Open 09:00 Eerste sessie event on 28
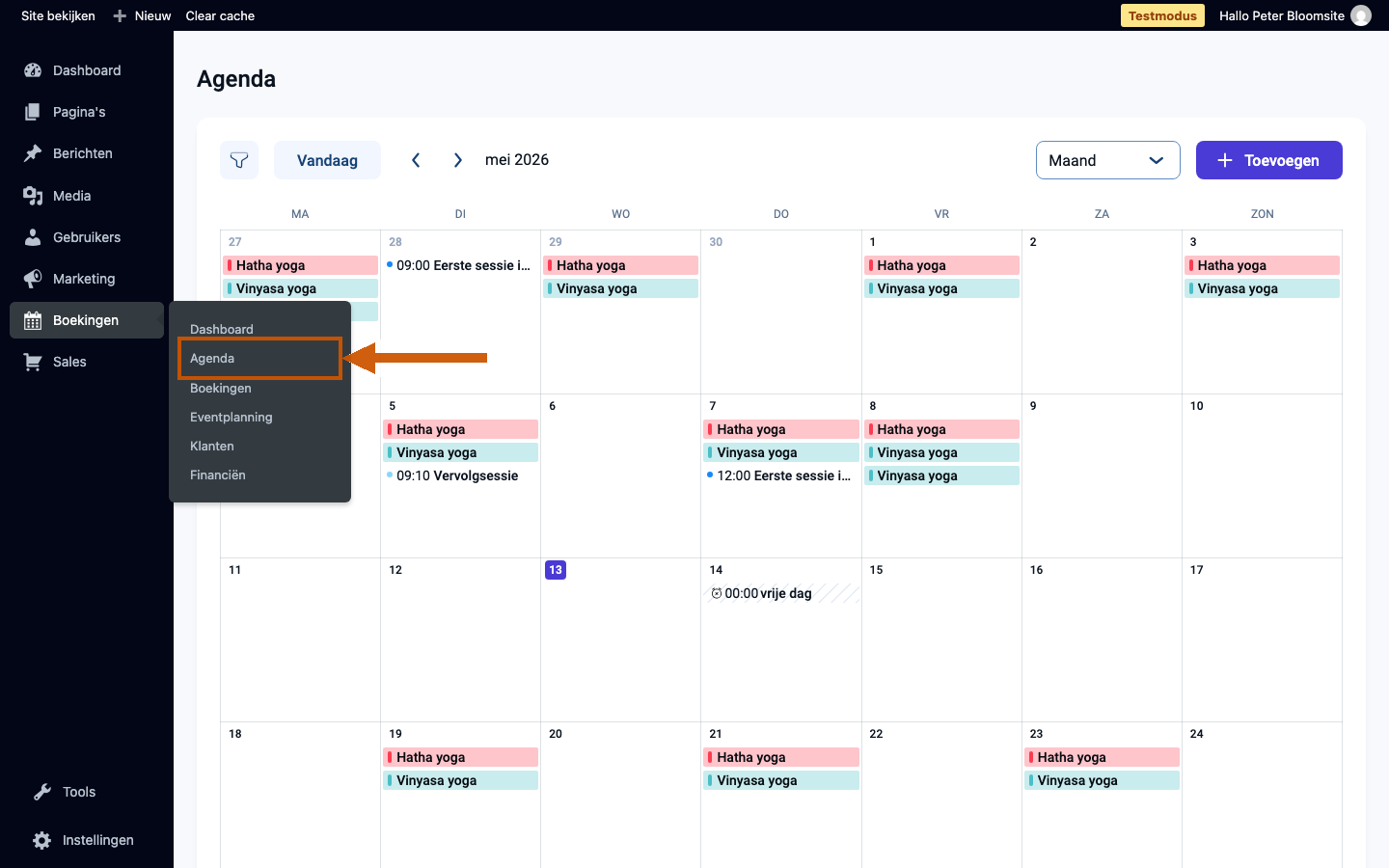The height and width of the screenshot is (868, 1389). (460, 265)
